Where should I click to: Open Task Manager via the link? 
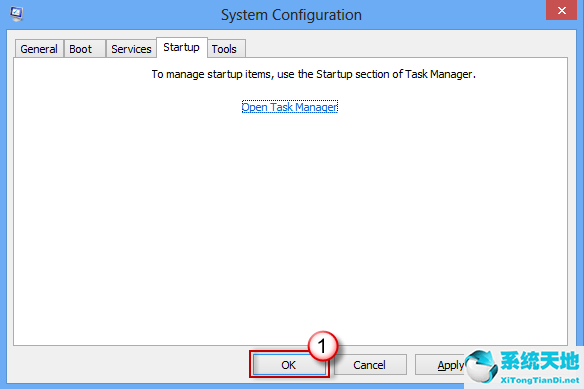290,107
